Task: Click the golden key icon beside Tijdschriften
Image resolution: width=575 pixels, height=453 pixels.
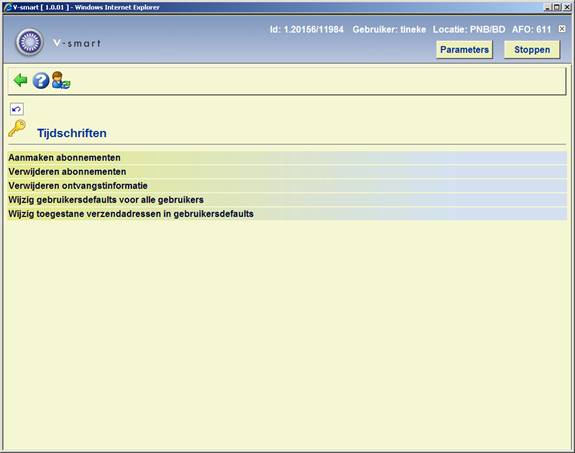Action: pos(17,128)
